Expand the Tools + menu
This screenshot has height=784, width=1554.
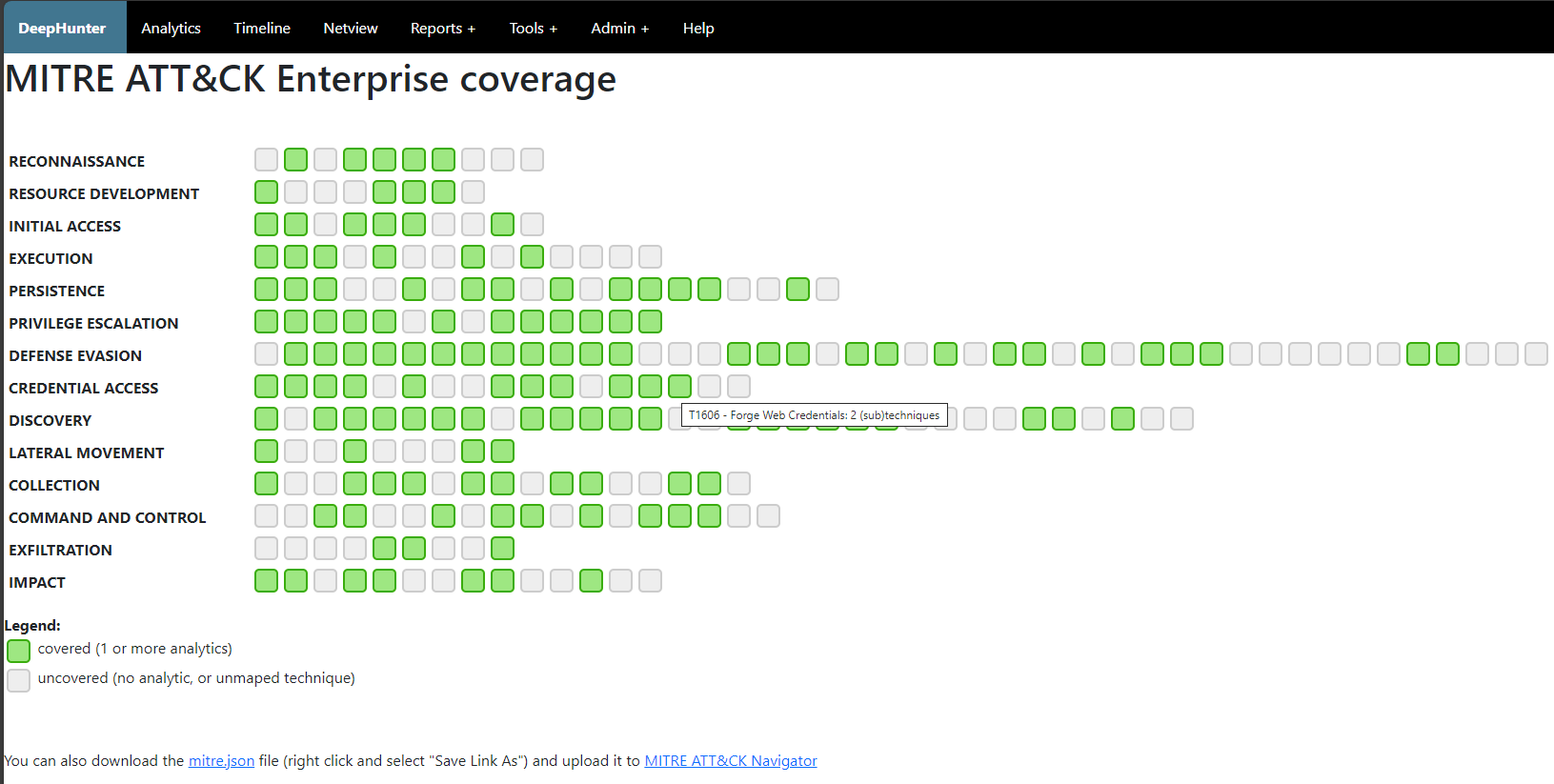pos(534,28)
